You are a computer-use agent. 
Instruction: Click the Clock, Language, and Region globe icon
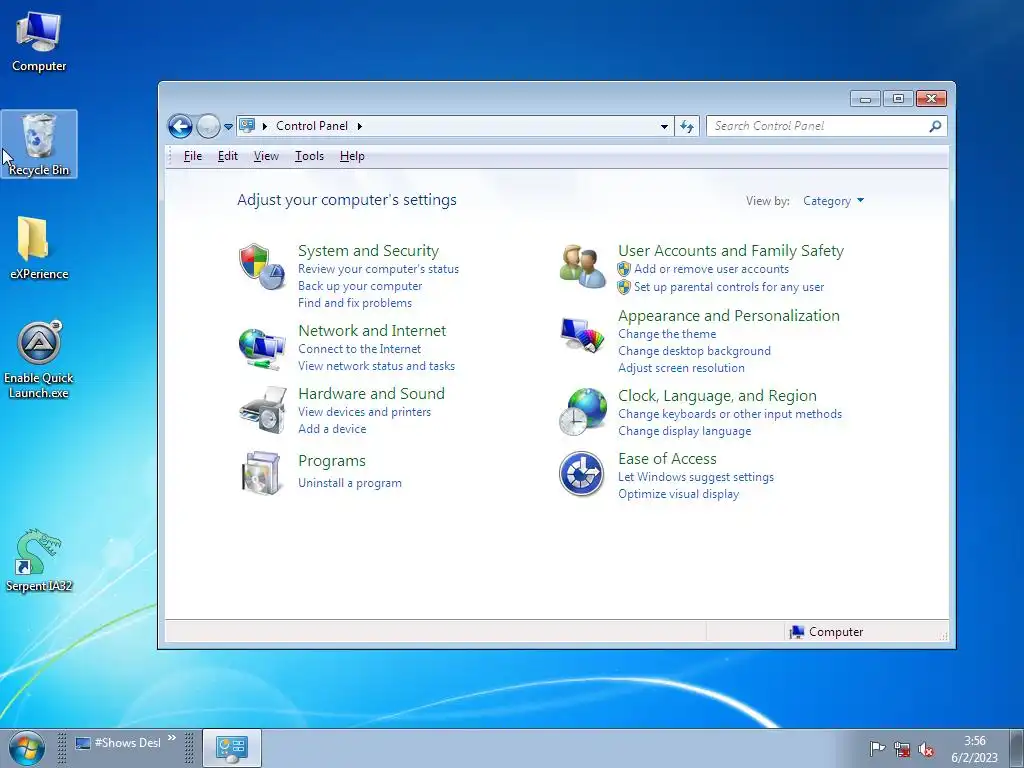click(583, 412)
